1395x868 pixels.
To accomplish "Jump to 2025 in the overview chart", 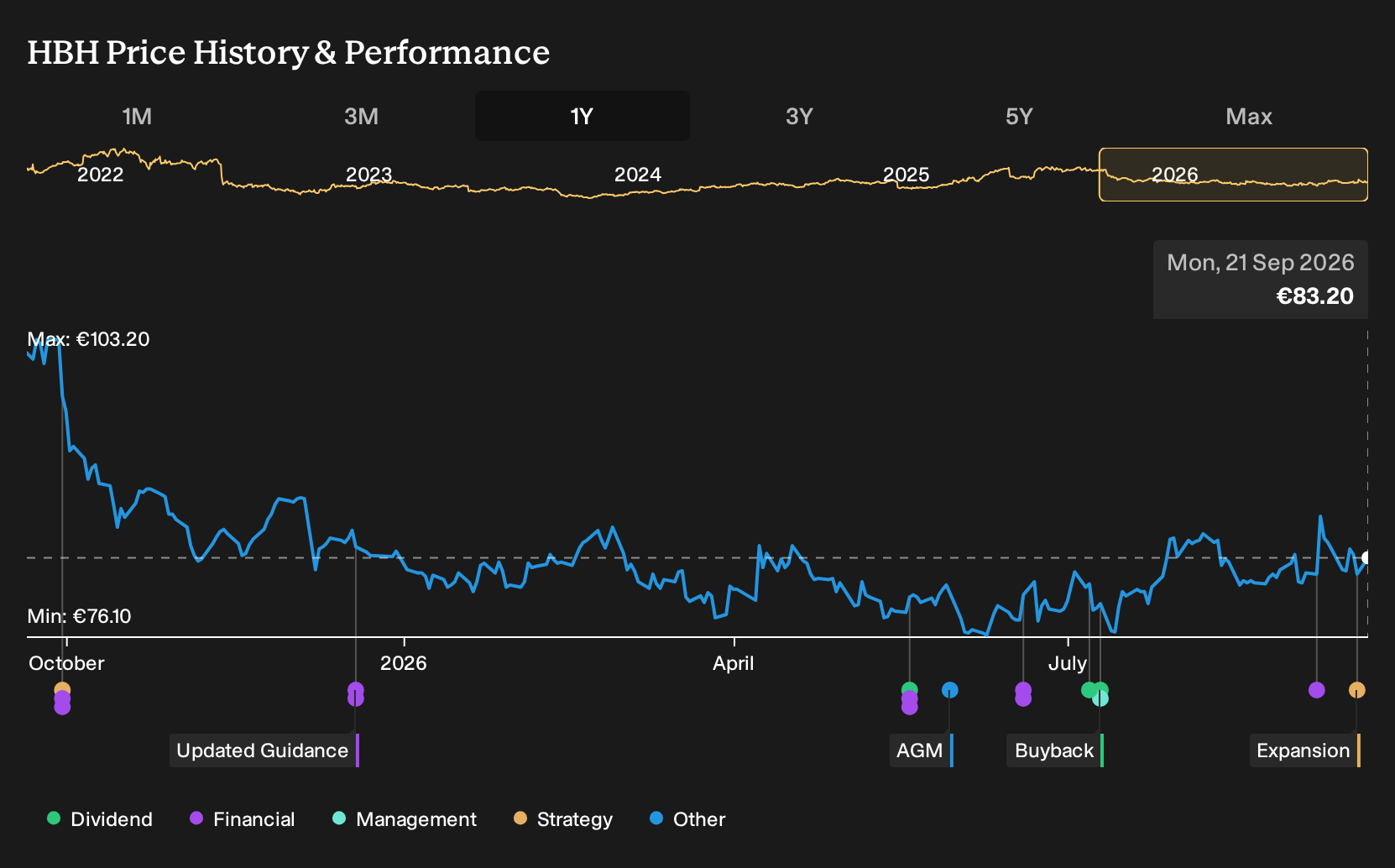I will click(906, 175).
